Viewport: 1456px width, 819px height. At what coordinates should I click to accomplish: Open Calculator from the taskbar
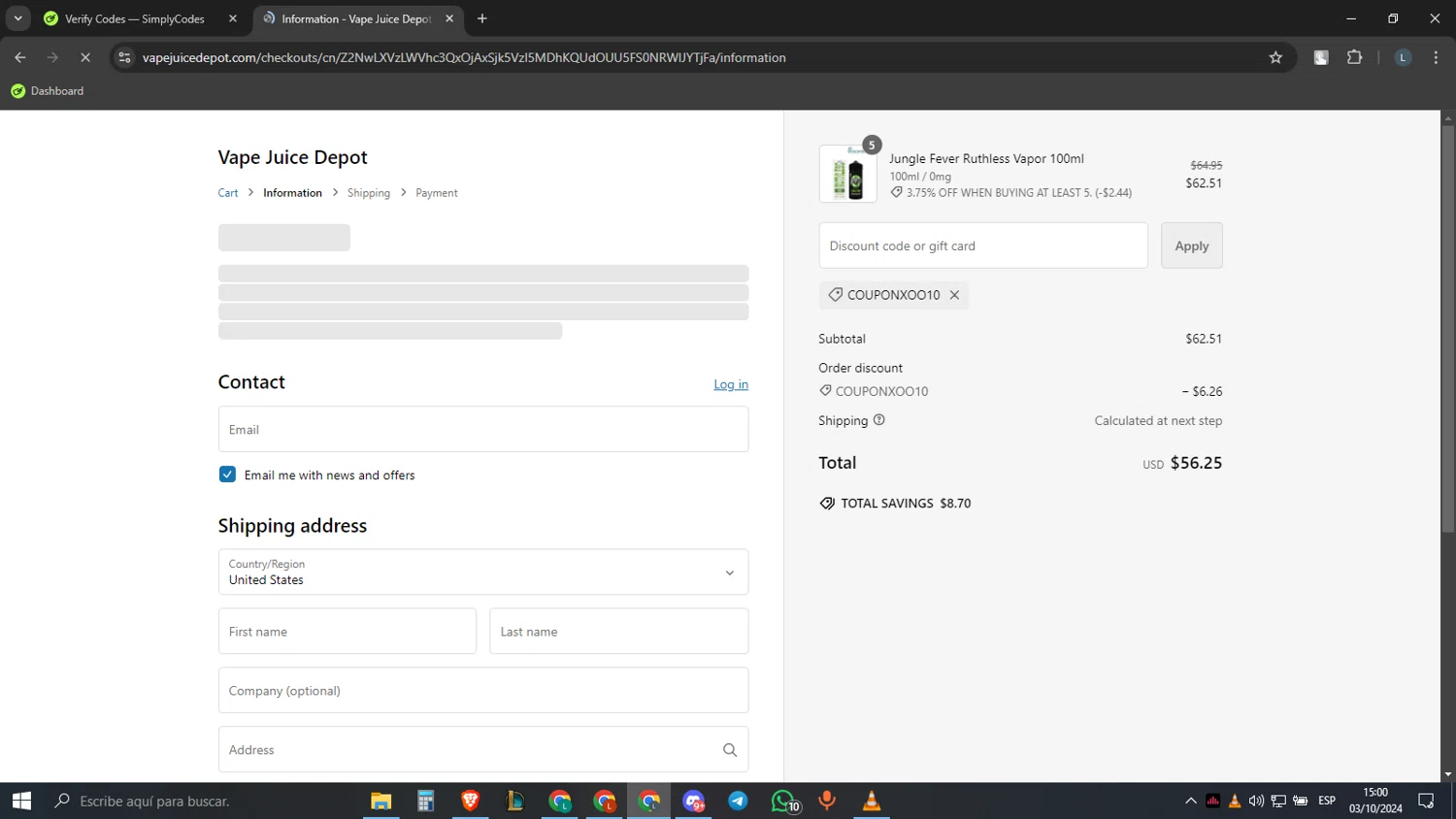pyautogui.click(x=425, y=801)
